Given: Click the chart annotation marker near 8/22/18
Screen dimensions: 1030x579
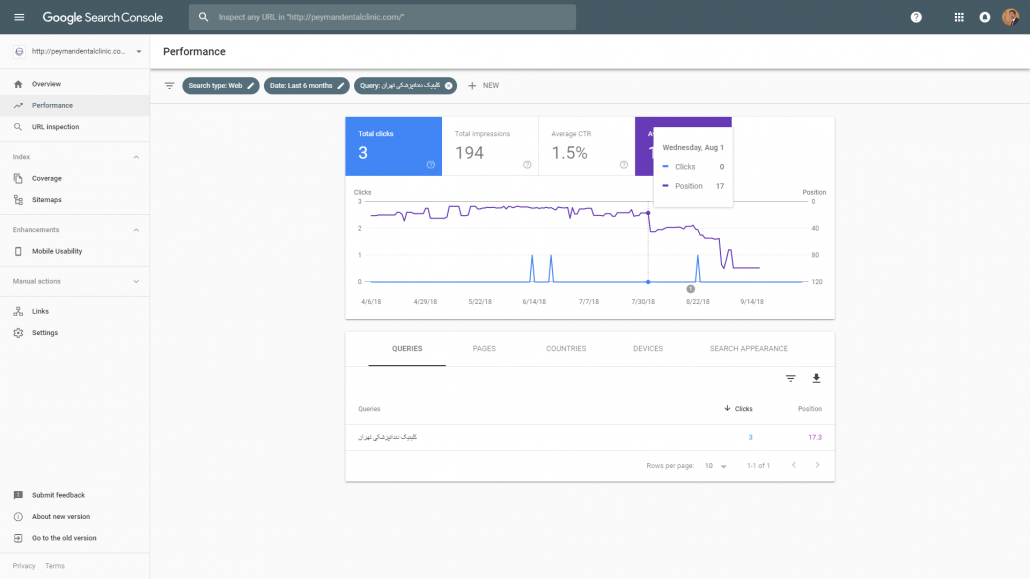Looking at the screenshot, I should click(x=690, y=289).
